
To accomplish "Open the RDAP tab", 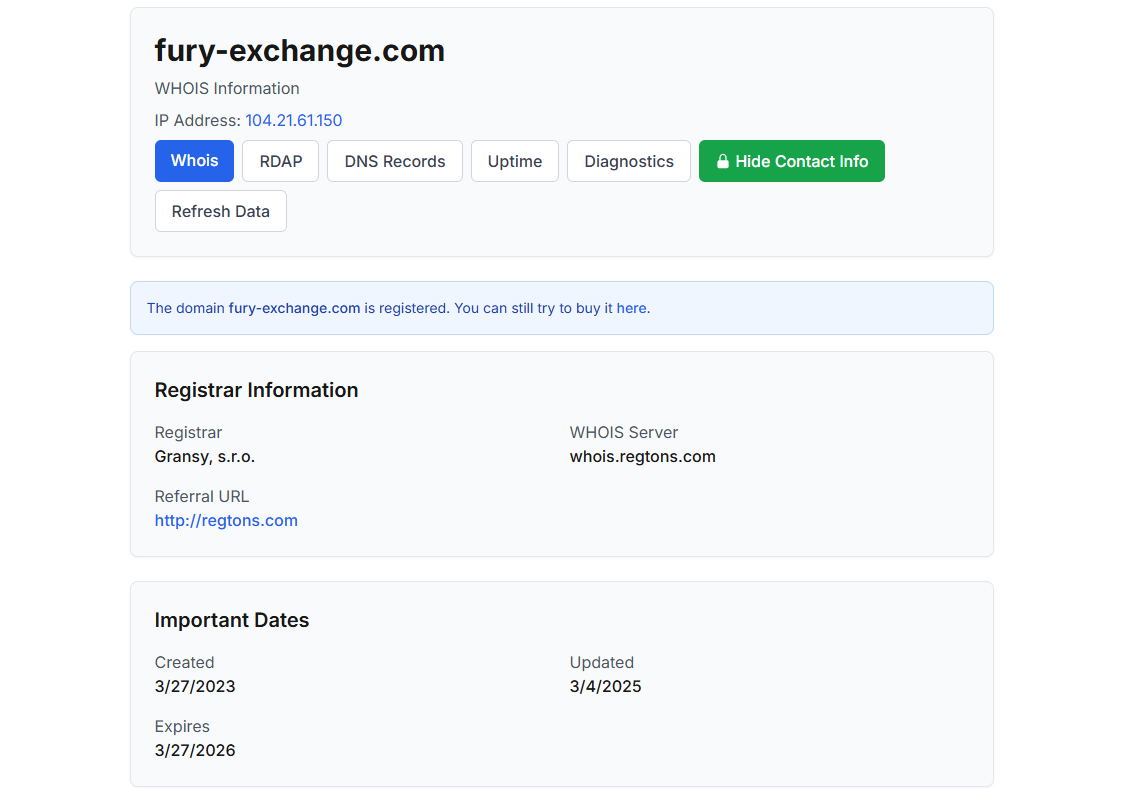I will click(280, 161).
